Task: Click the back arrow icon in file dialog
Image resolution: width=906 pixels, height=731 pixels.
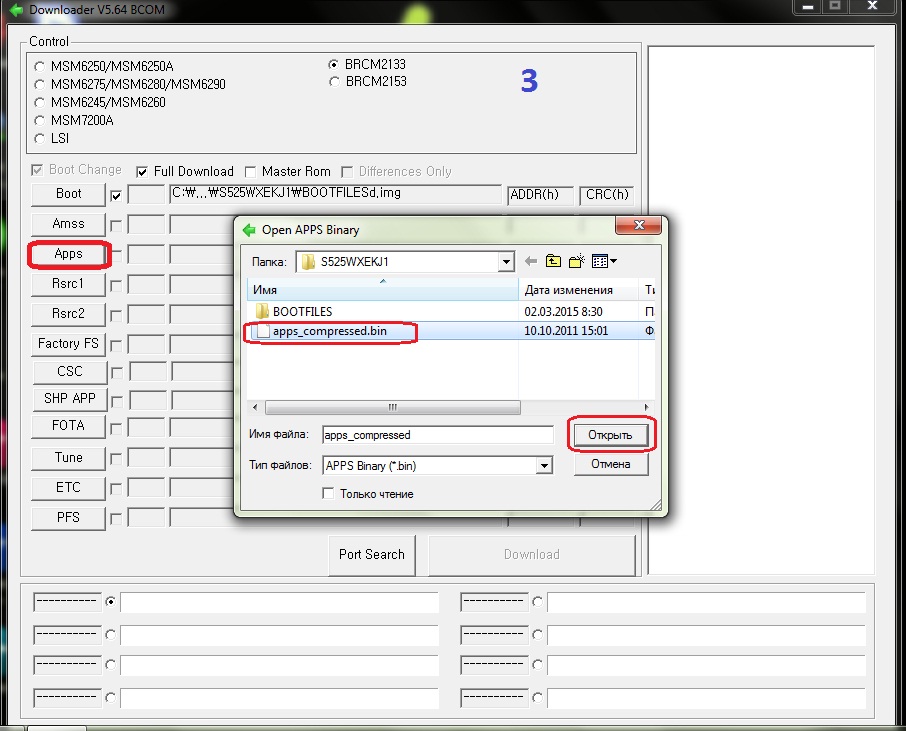Action: tap(531, 262)
